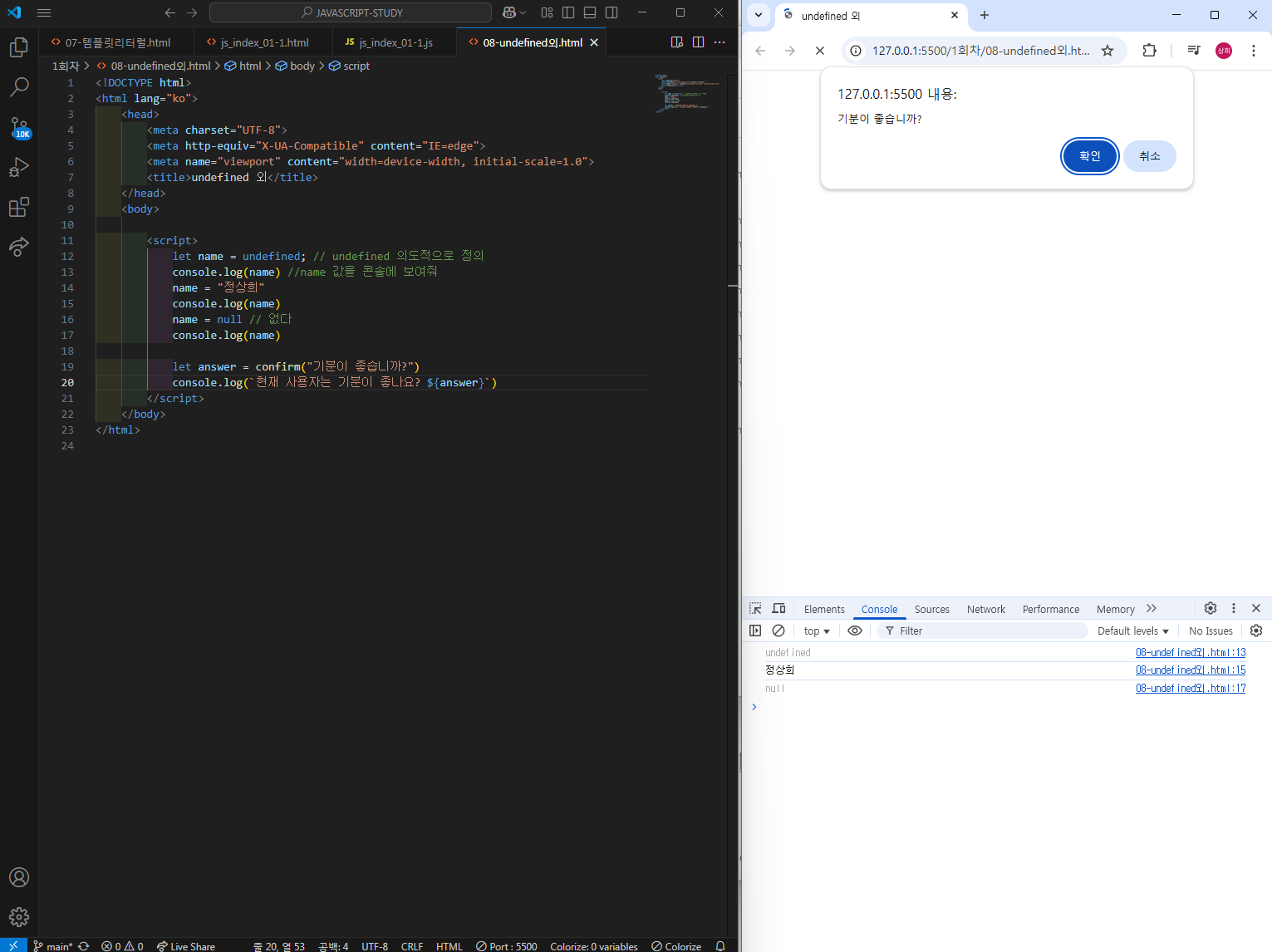Open the preview-to-side editor action
This screenshot has height=952, width=1272.
(677, 42)
